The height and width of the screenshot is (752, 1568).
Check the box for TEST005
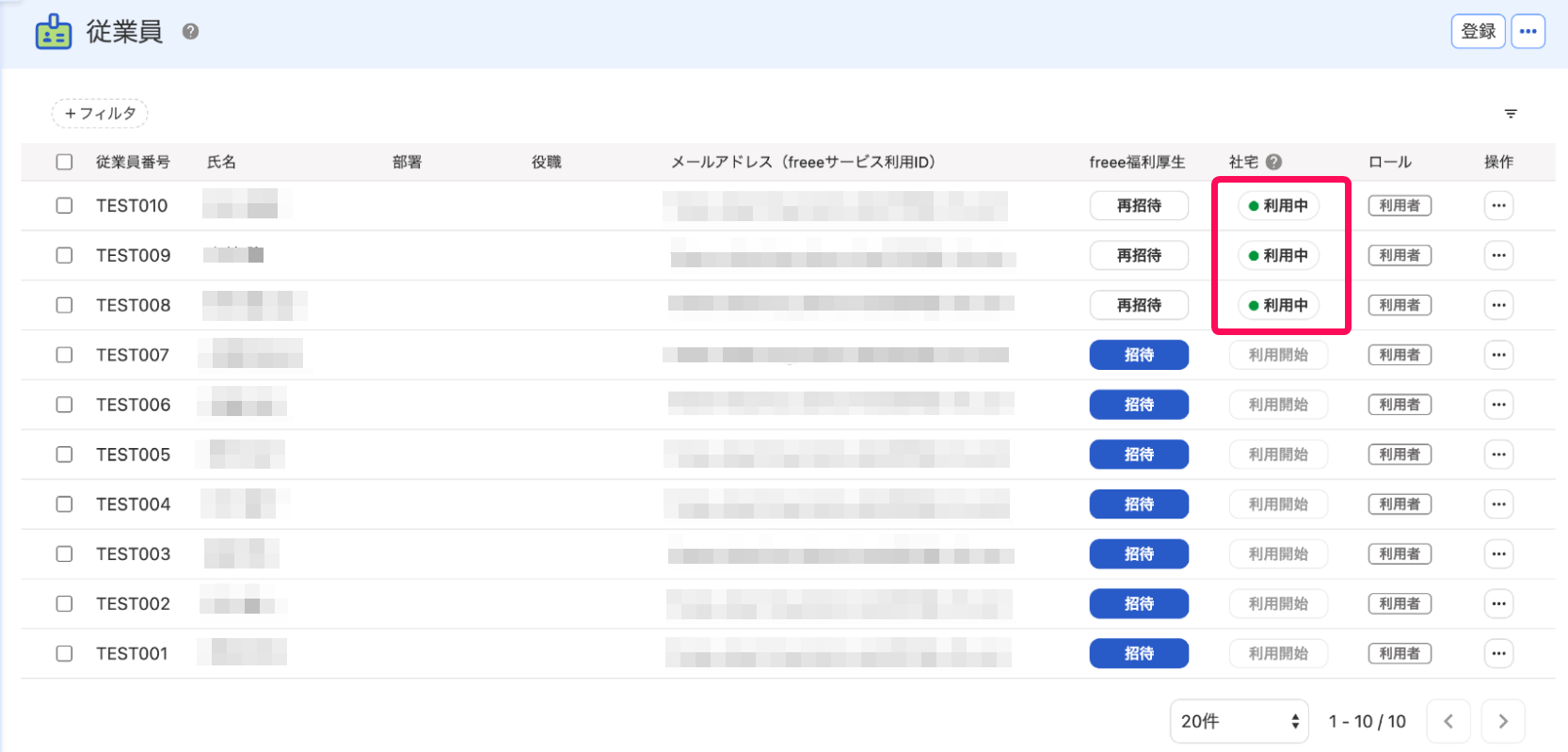pyautogui.click(x=64, y=455)
